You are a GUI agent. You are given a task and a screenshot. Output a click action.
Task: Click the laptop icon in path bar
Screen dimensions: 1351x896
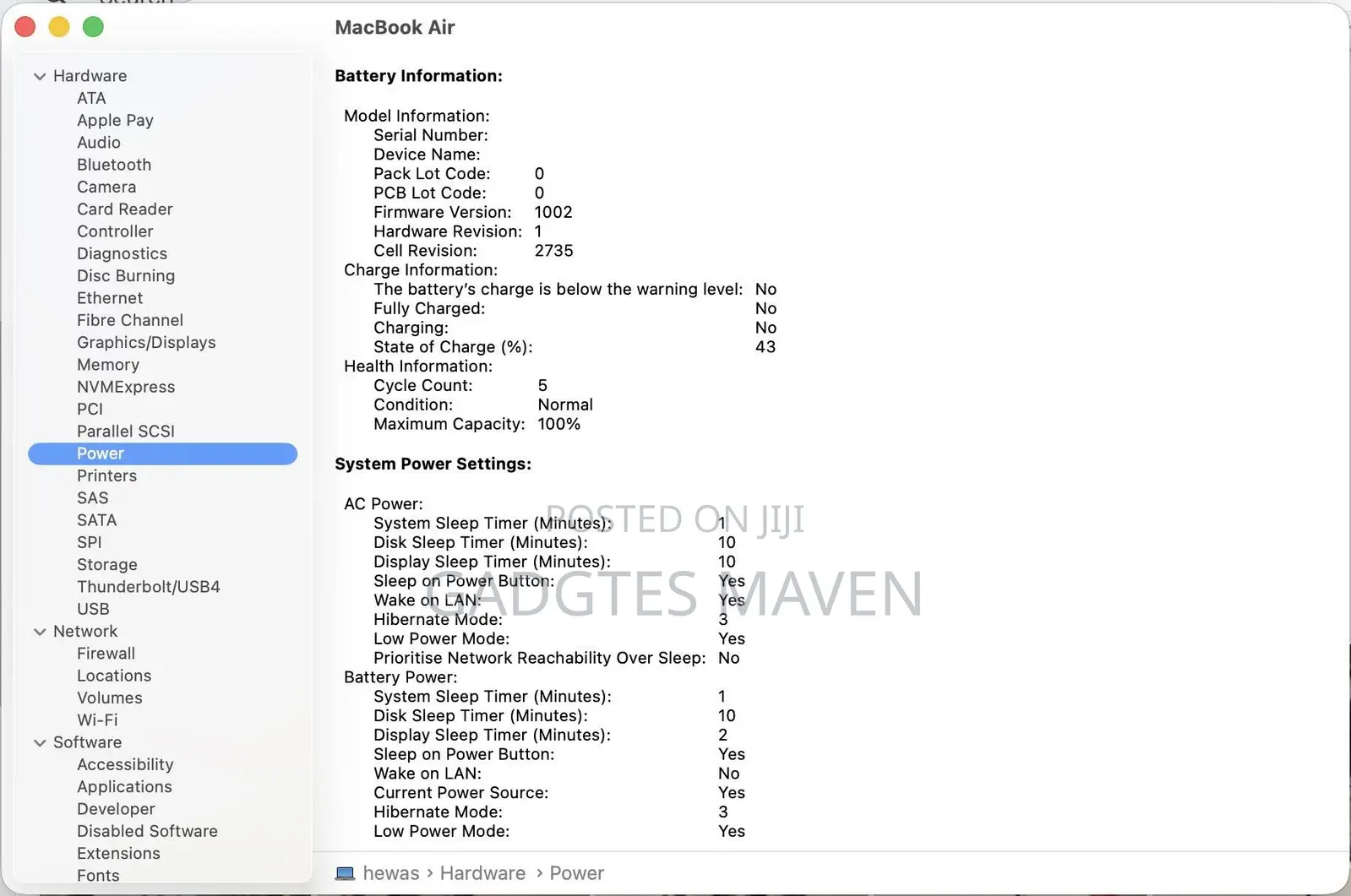(345, 873)
